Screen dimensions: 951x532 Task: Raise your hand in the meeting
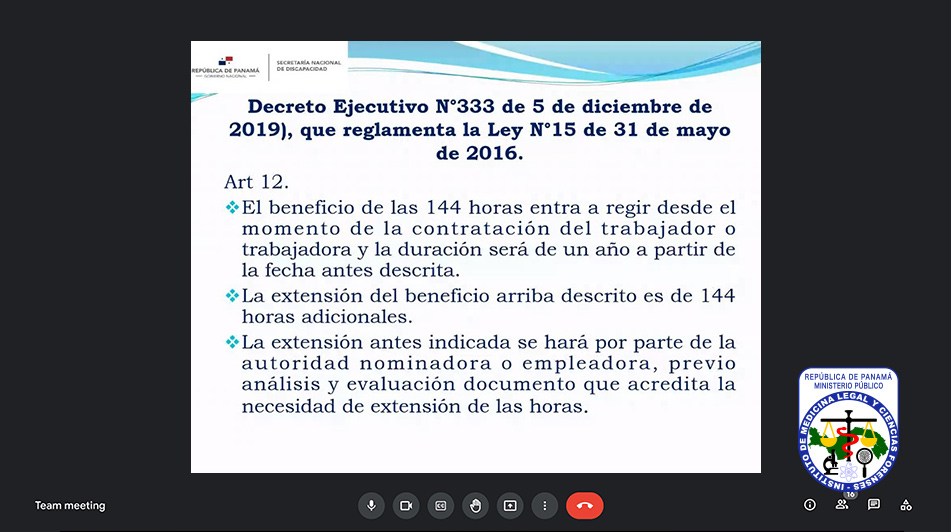[476, 505]
